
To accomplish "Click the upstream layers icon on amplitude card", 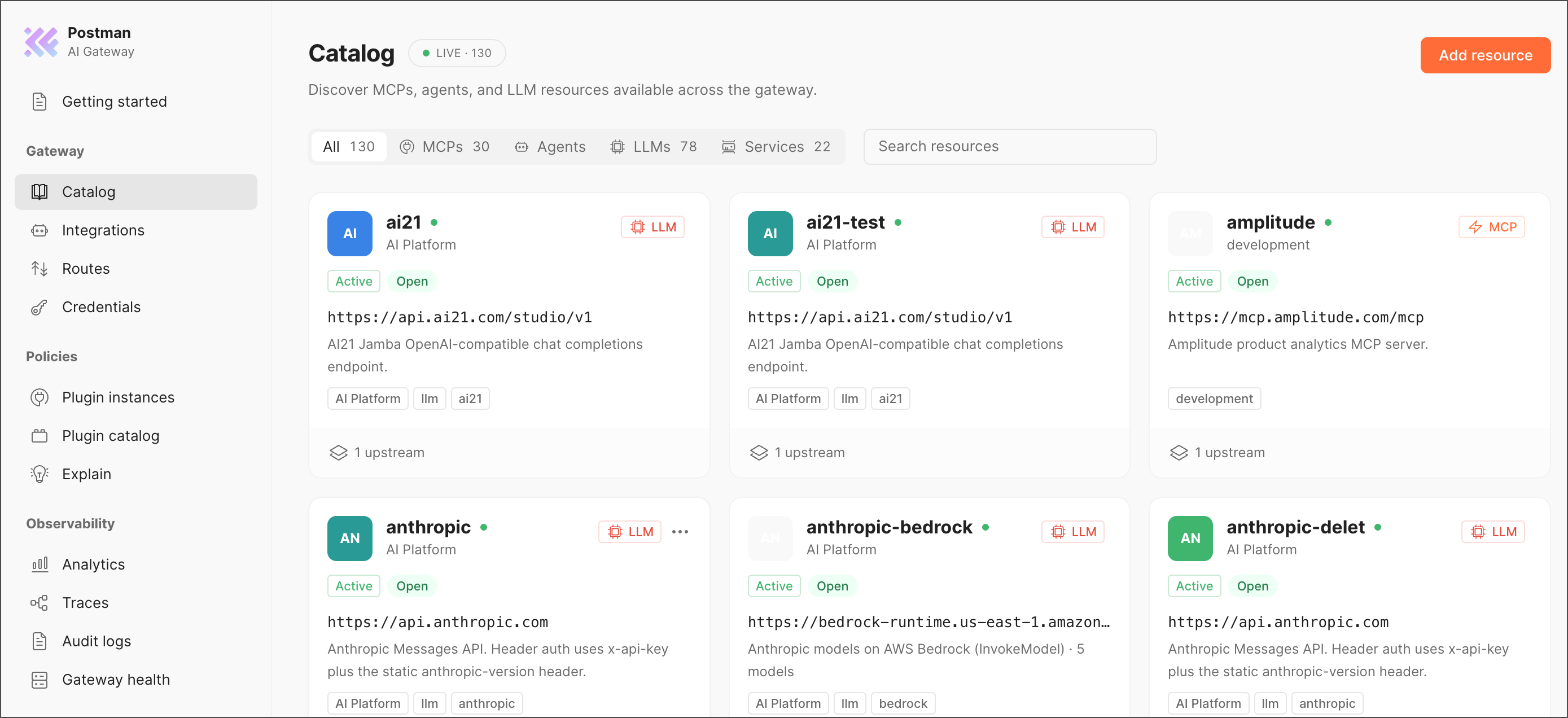I will click(1179, 453).
